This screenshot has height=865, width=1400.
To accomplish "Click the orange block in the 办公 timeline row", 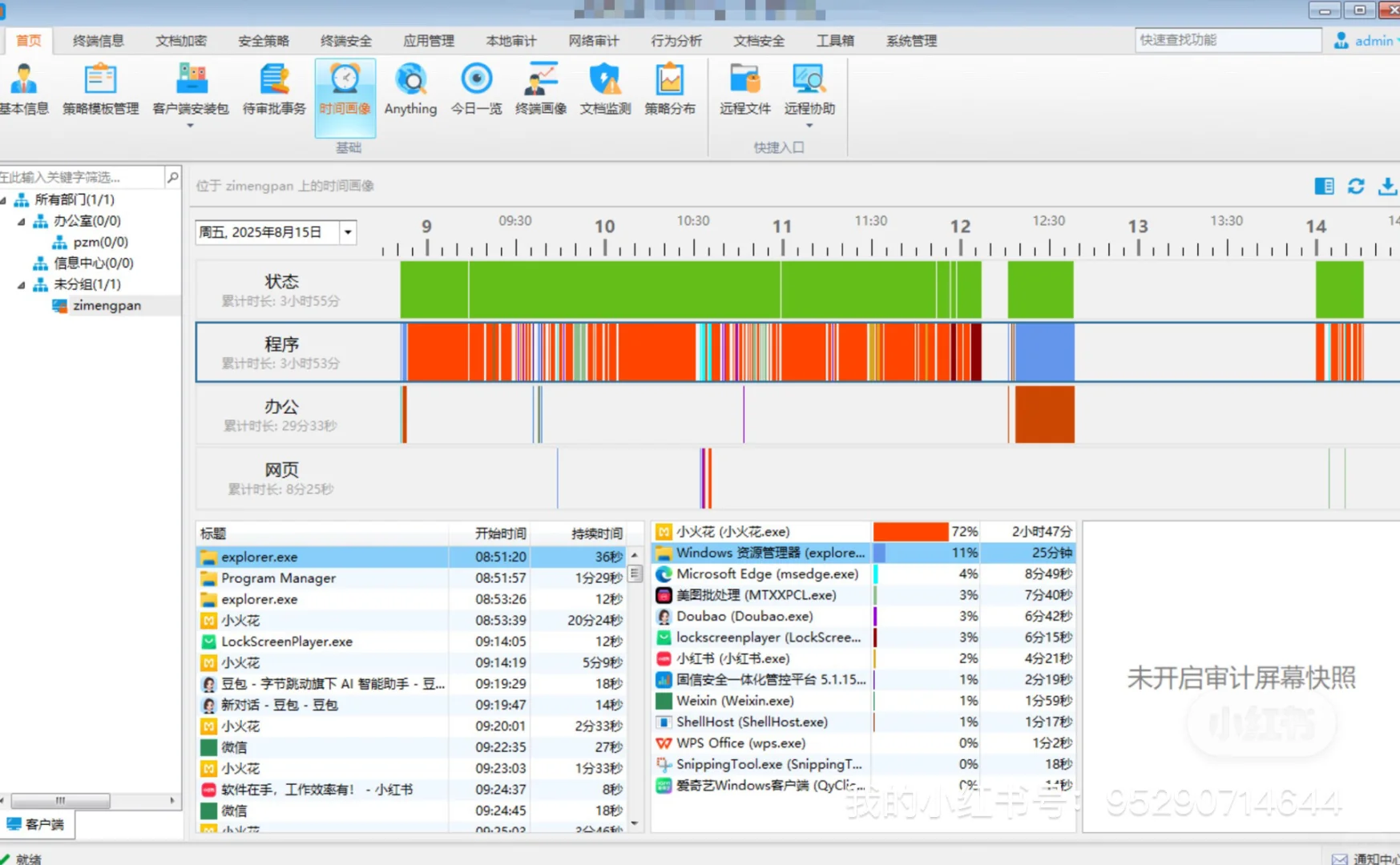I will point(1044,414).
